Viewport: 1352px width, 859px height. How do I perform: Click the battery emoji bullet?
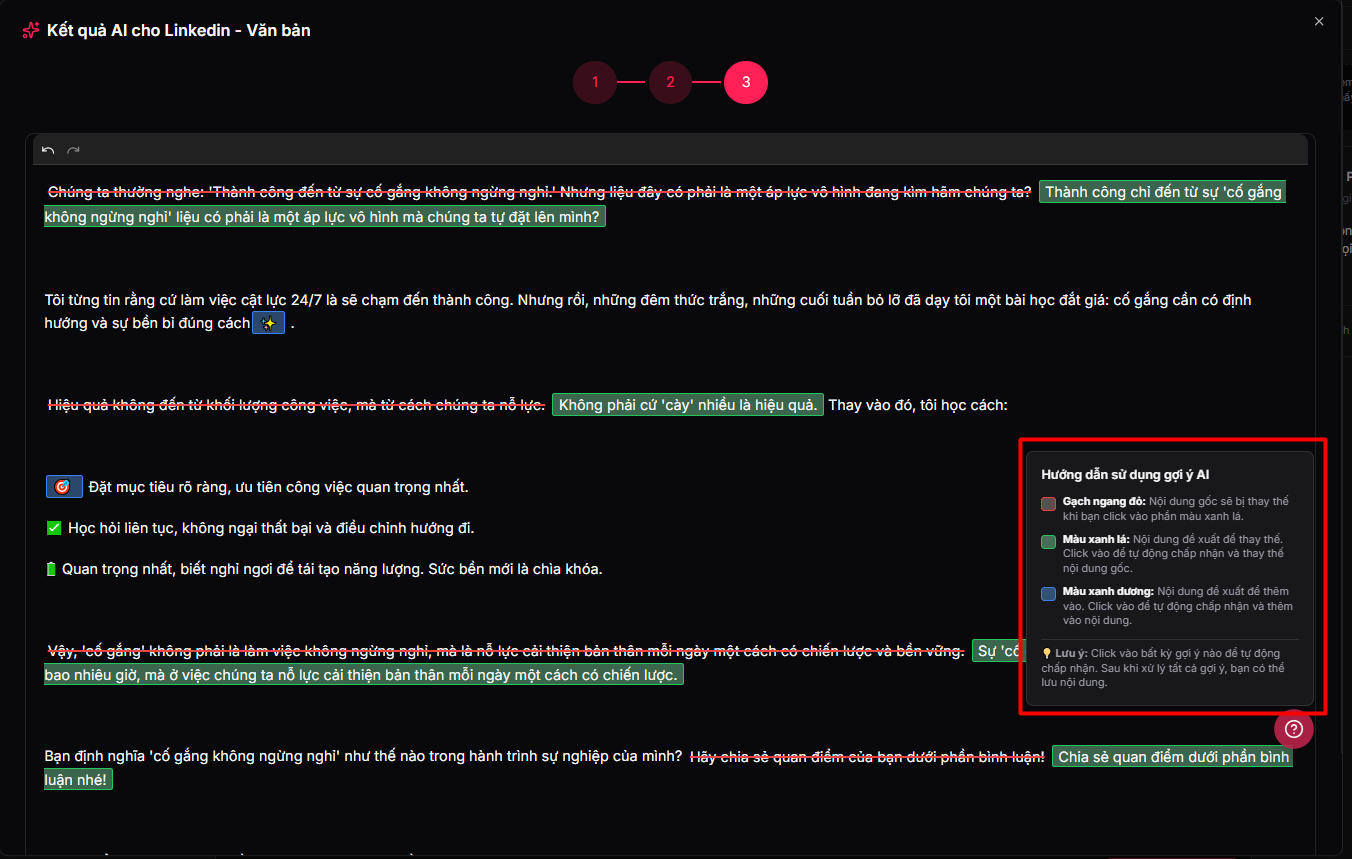coord(52,569)
